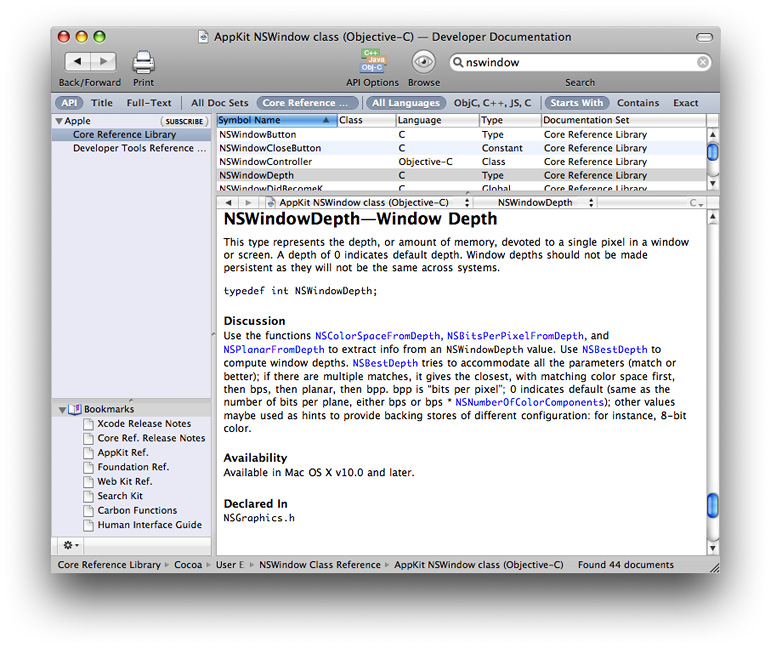Click Cocoa in the bottom path bar
Viewport: 771px width, 648px height.
tap(188, 565)
